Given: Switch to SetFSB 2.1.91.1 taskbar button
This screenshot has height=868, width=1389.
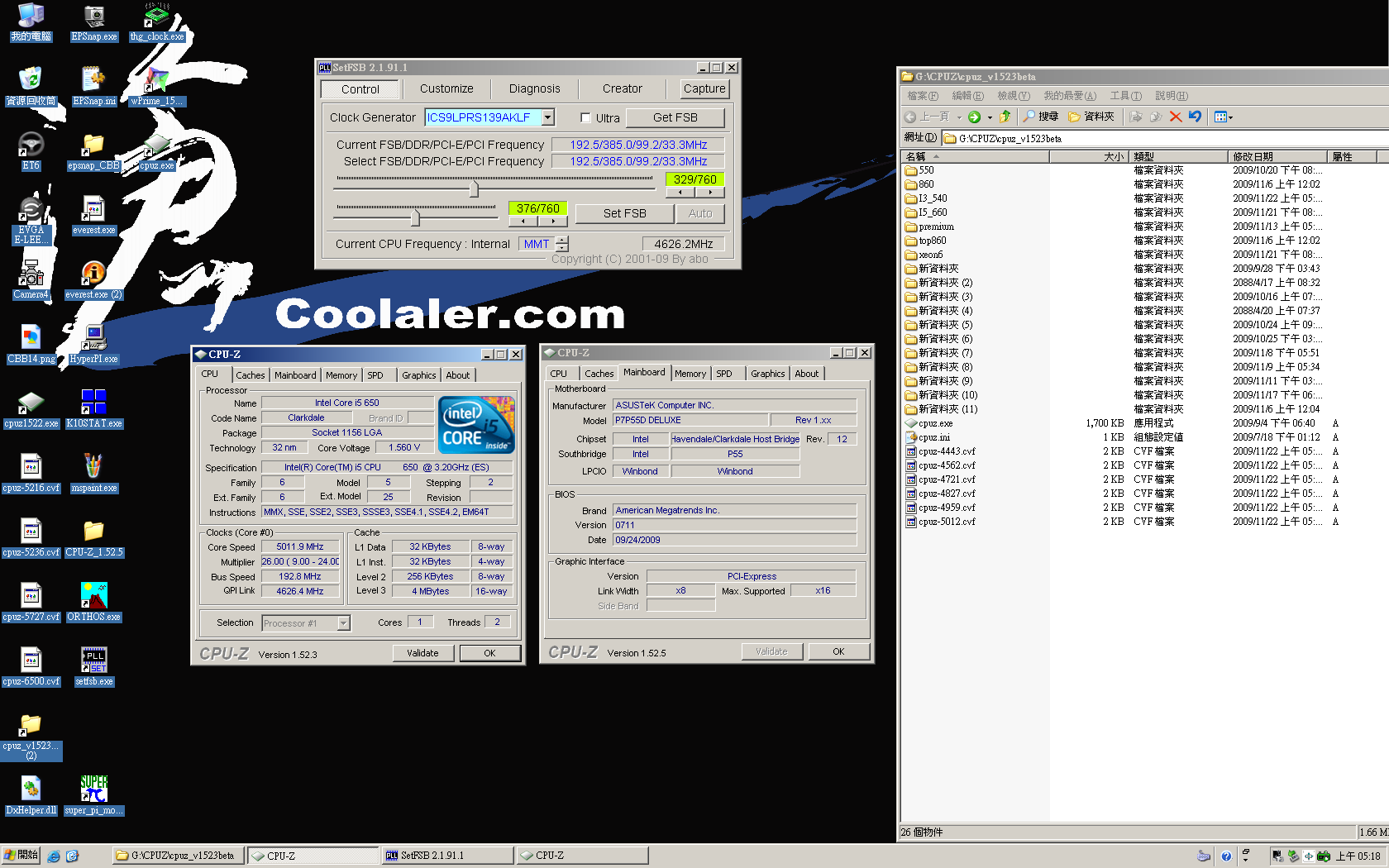Looking at the screenshot, I should point(446,856).
